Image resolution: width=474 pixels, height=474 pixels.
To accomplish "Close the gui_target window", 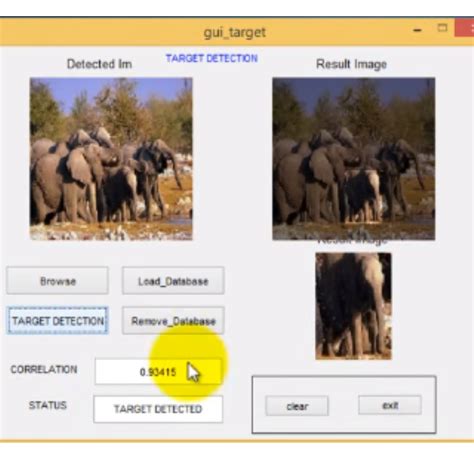I will tap(465, 28).
